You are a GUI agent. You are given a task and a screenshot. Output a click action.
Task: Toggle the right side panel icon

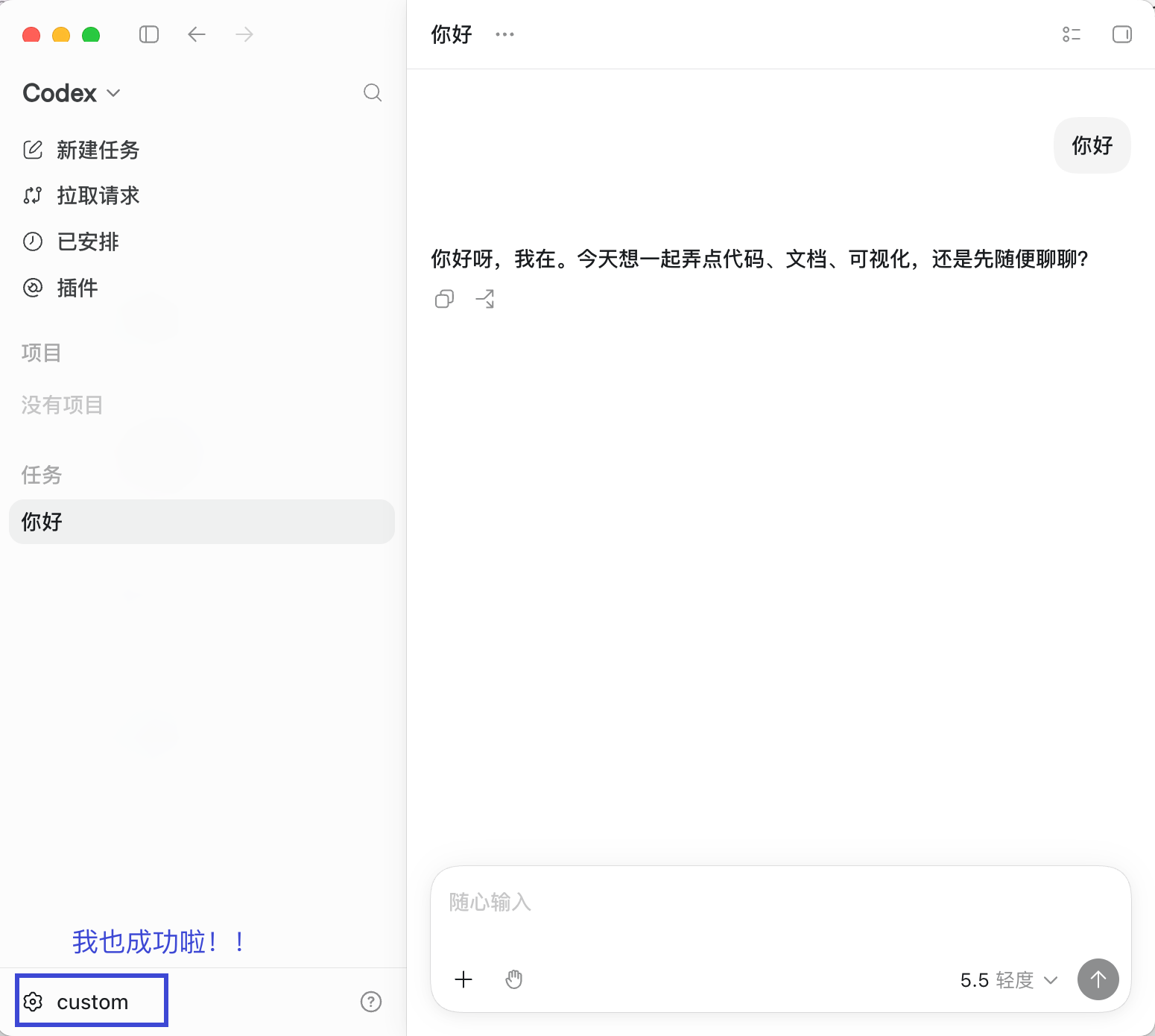(x=1122, y=34)
